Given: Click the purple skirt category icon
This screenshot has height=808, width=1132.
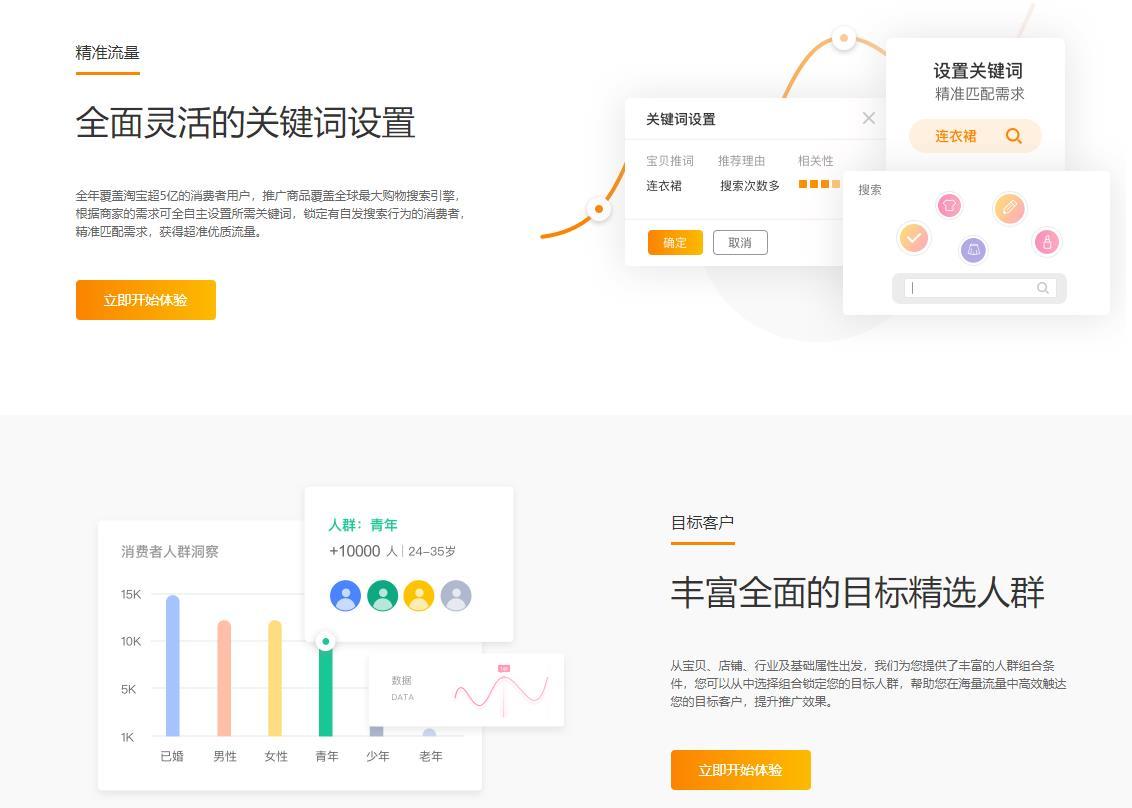Looking at the screenshot, I should (973, 250).
